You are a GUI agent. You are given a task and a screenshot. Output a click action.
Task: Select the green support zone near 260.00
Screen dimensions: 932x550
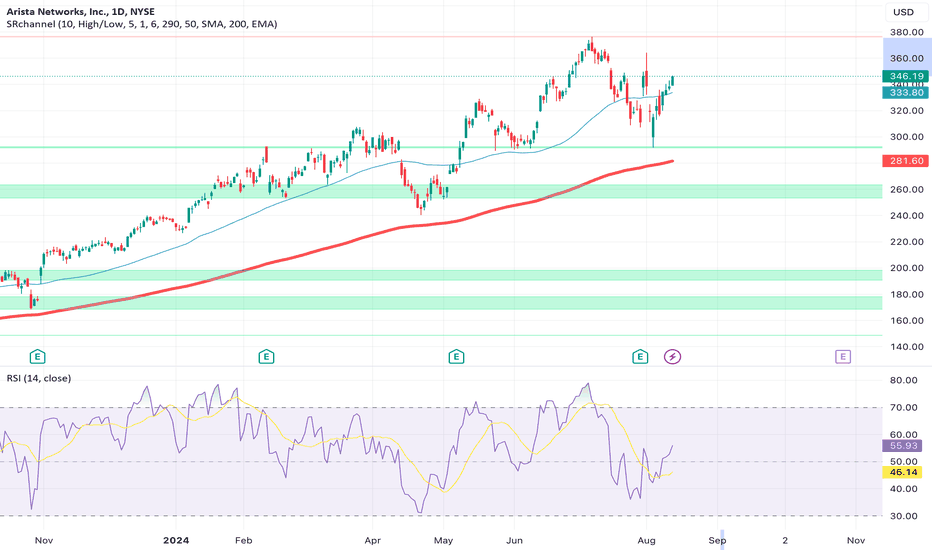[441, 191]
